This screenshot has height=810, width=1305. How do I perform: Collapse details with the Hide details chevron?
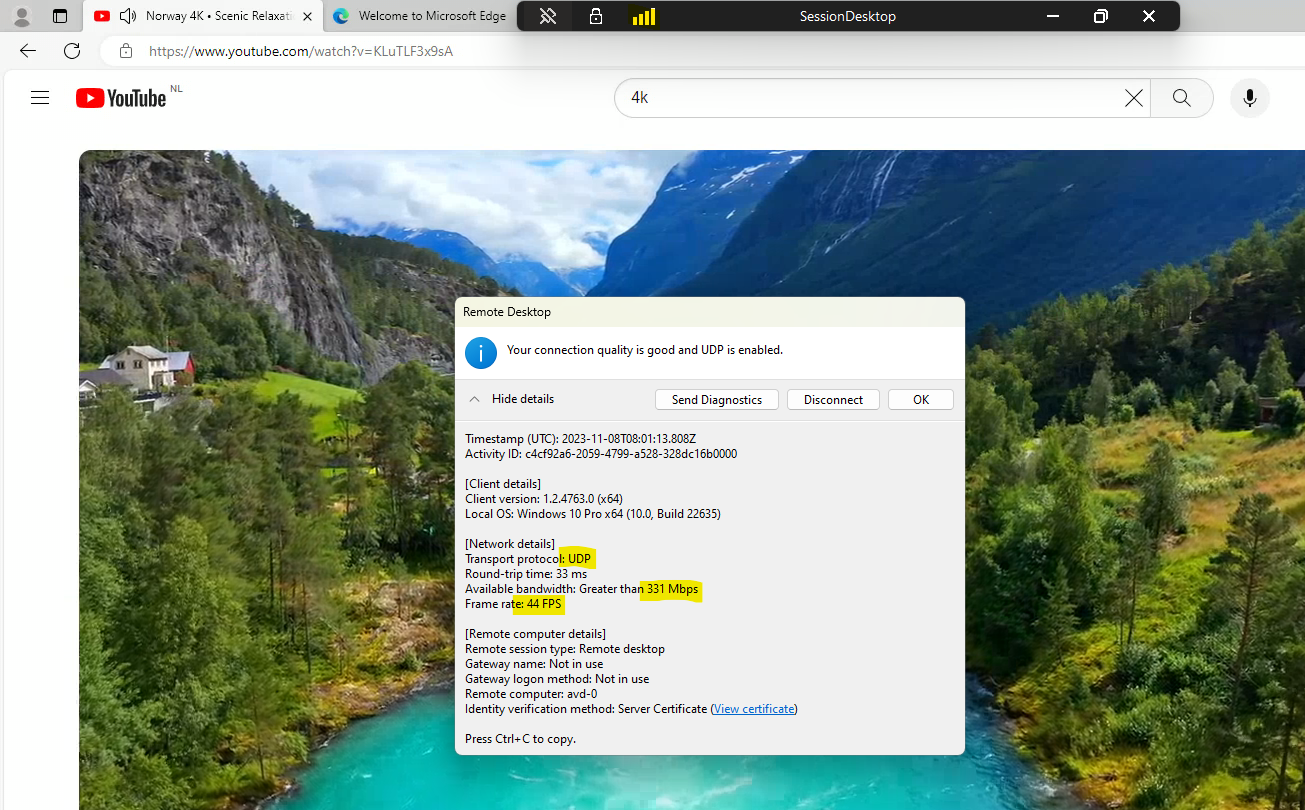coord(474,399)
